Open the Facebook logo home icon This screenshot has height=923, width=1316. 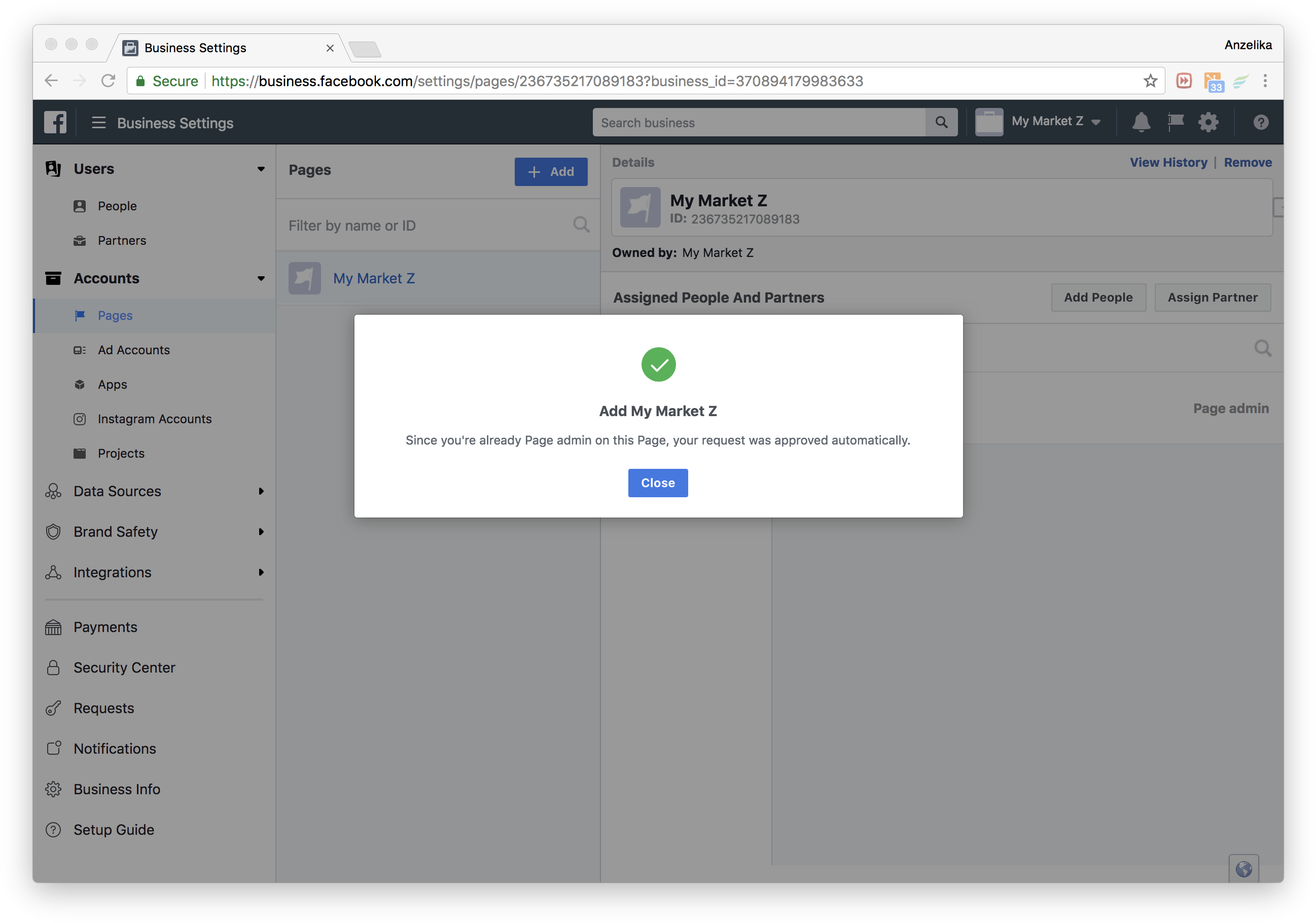pos(55,122)
